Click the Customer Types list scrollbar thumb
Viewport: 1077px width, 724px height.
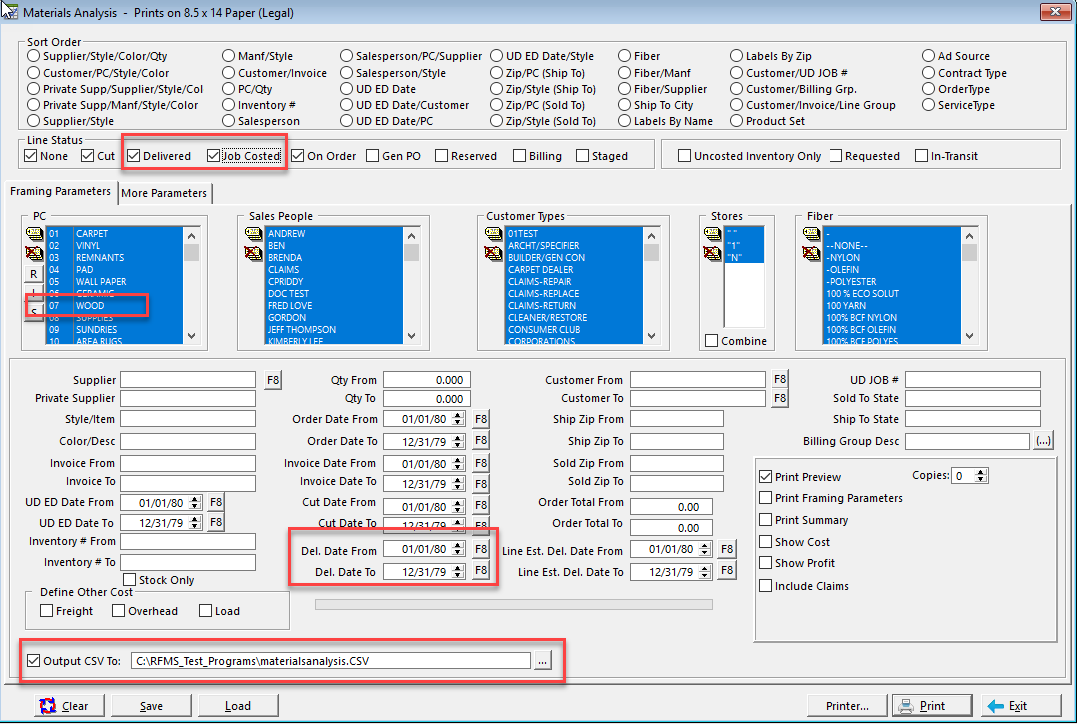point(651,253)
